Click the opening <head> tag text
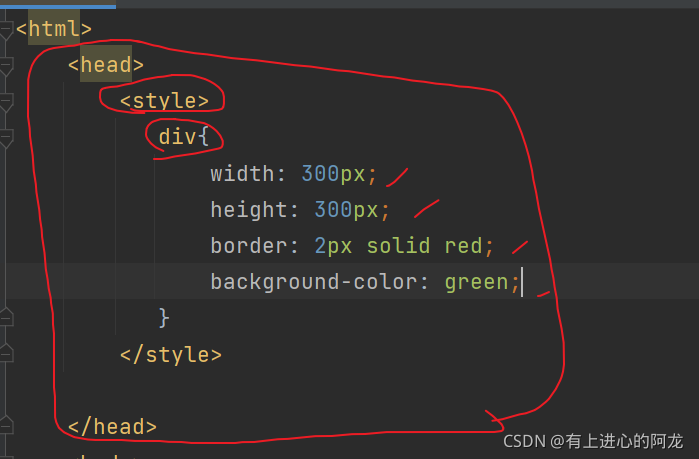The width and height of the screenshot is (699, 459). pyautogui.click(x=106, y=65)
